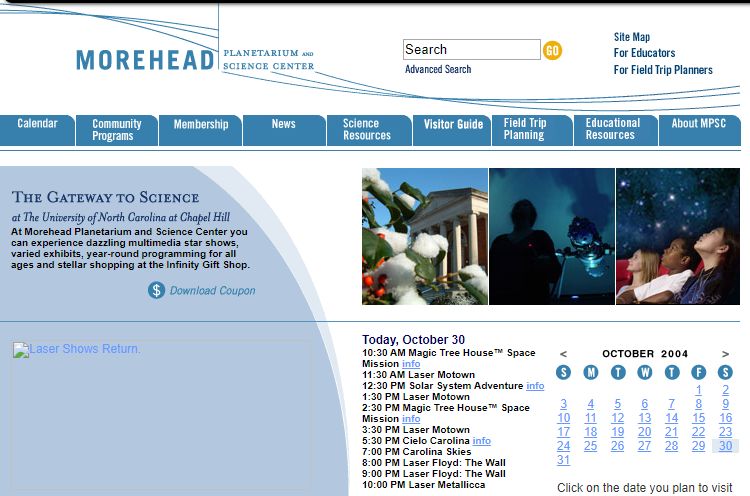Click the children stargazing photo
Viewport: 750px width, 496px height.
[678, 236]
